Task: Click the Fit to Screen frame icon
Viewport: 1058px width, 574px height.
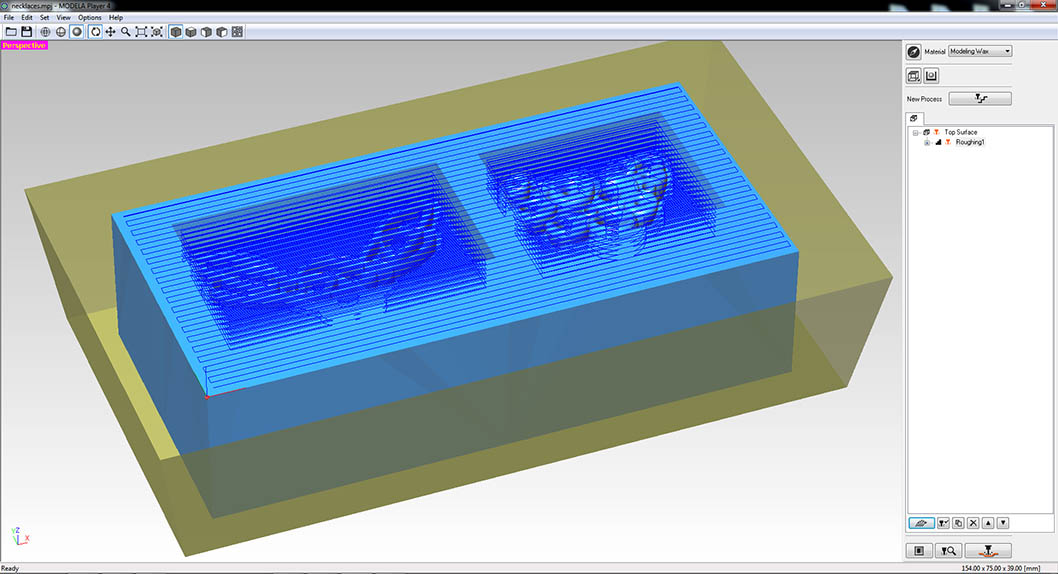Action: [141, 32]
